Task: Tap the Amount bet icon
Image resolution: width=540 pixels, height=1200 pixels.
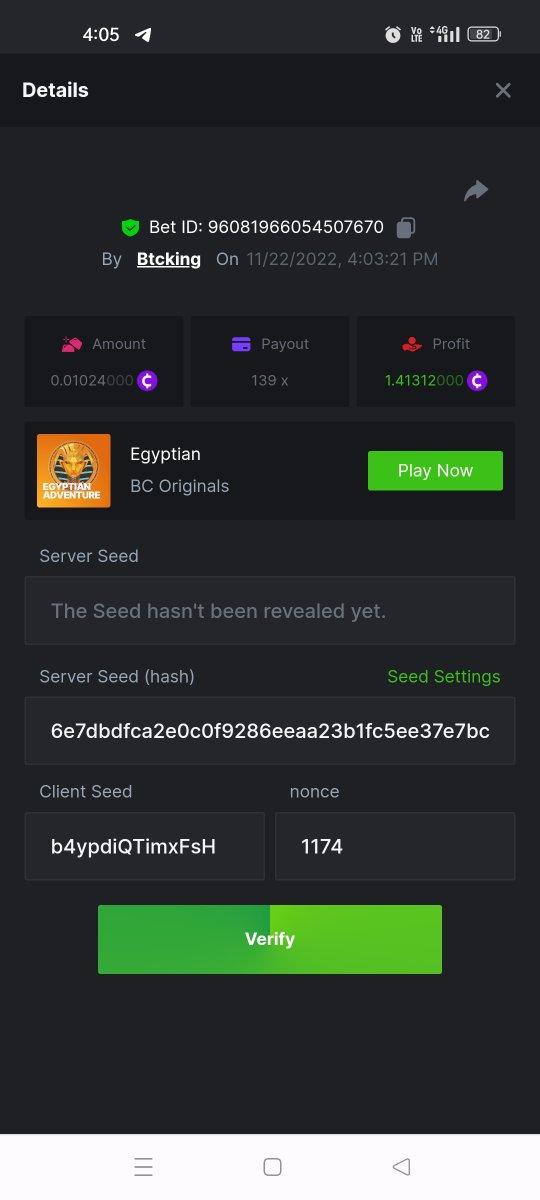Action: pos(72,344)
